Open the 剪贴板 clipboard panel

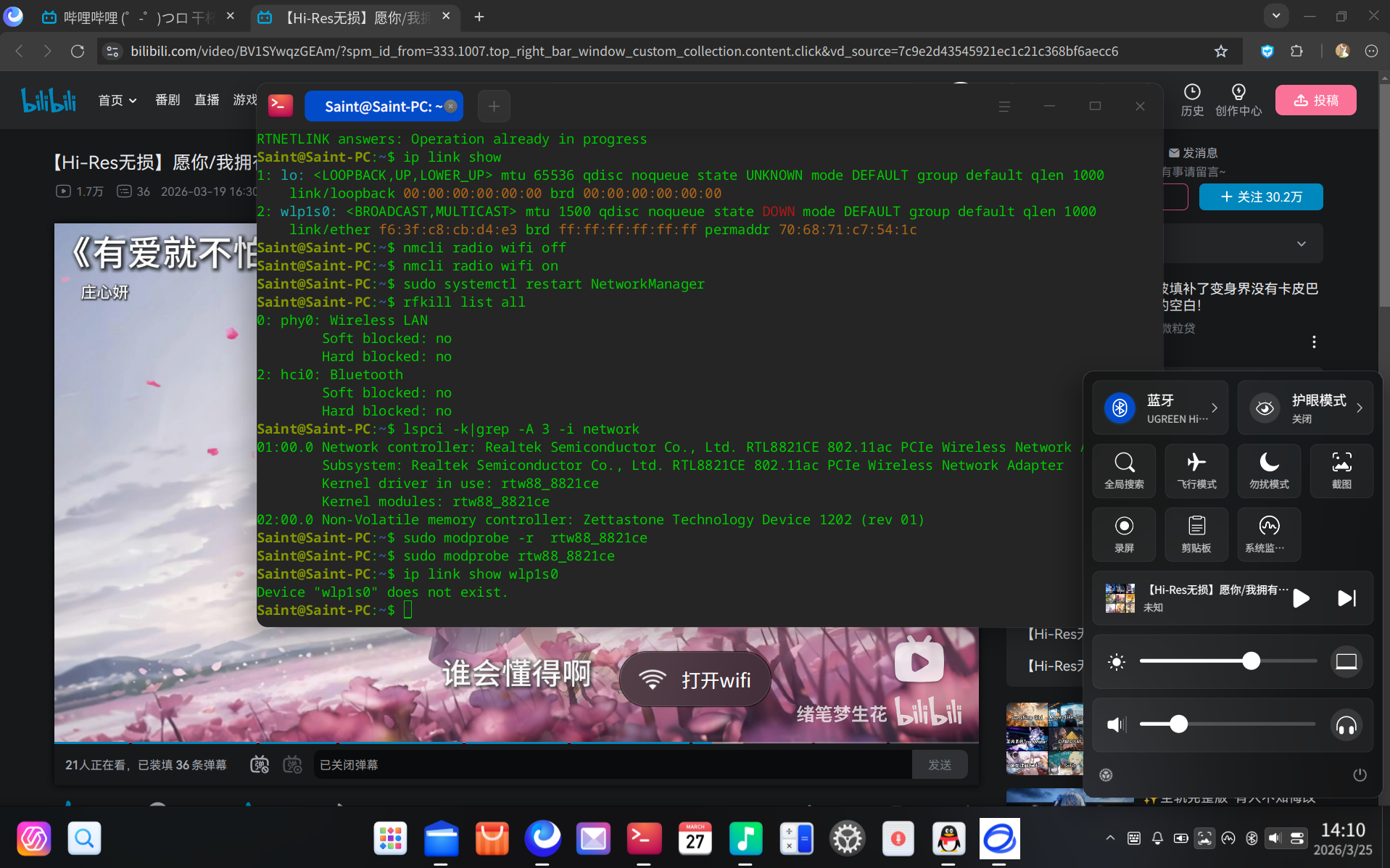tap(1196, 534)
